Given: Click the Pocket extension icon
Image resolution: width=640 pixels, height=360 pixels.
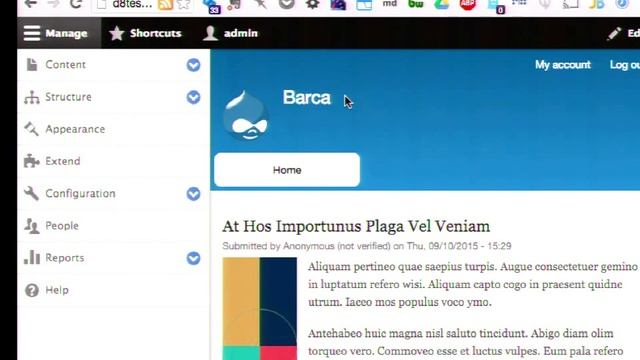Looking at the screenshot, I should 287,4.
